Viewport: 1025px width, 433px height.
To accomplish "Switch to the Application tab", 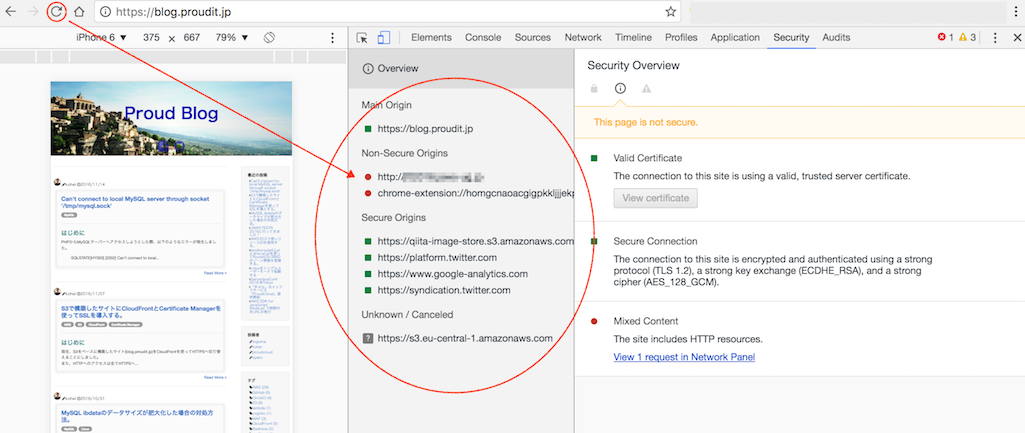I will 735,37.
